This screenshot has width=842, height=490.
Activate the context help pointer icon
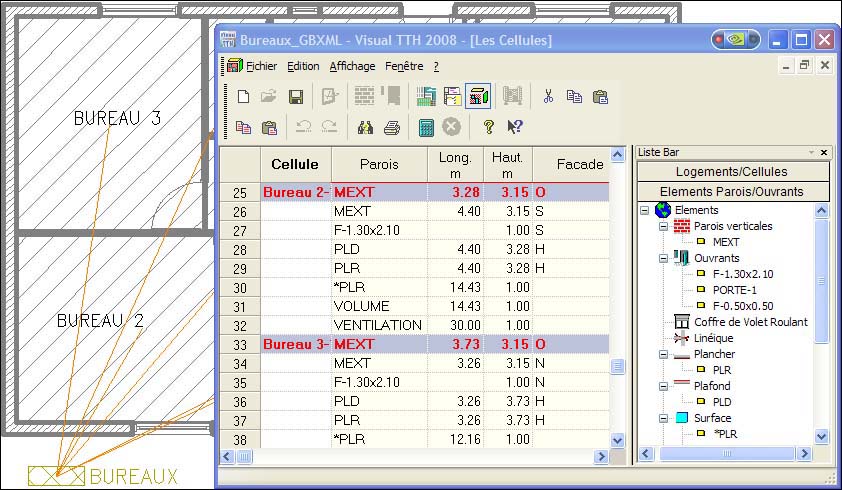tap(514, 127)
